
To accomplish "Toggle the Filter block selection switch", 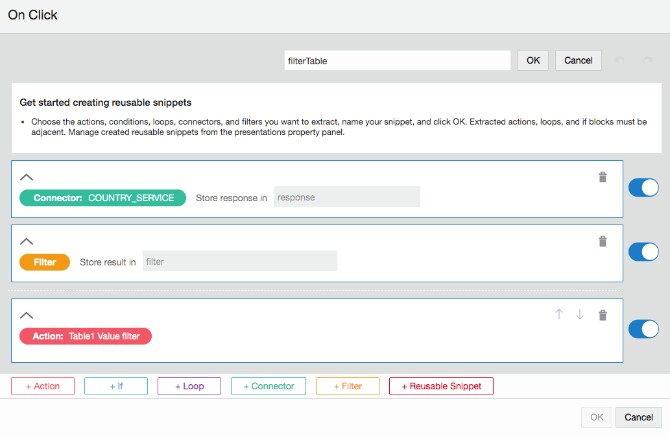I will click(x=643, y=251).
